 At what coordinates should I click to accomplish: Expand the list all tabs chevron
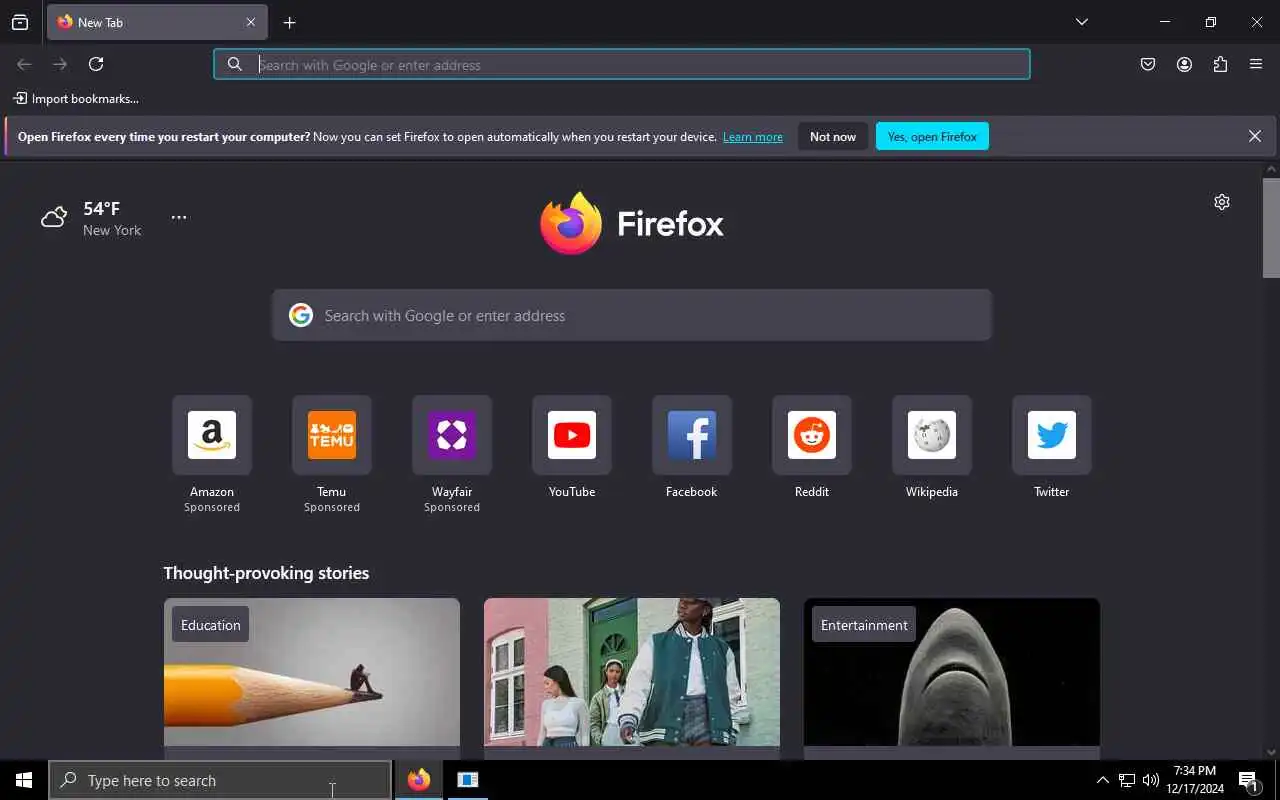(x=1081, y=22)
